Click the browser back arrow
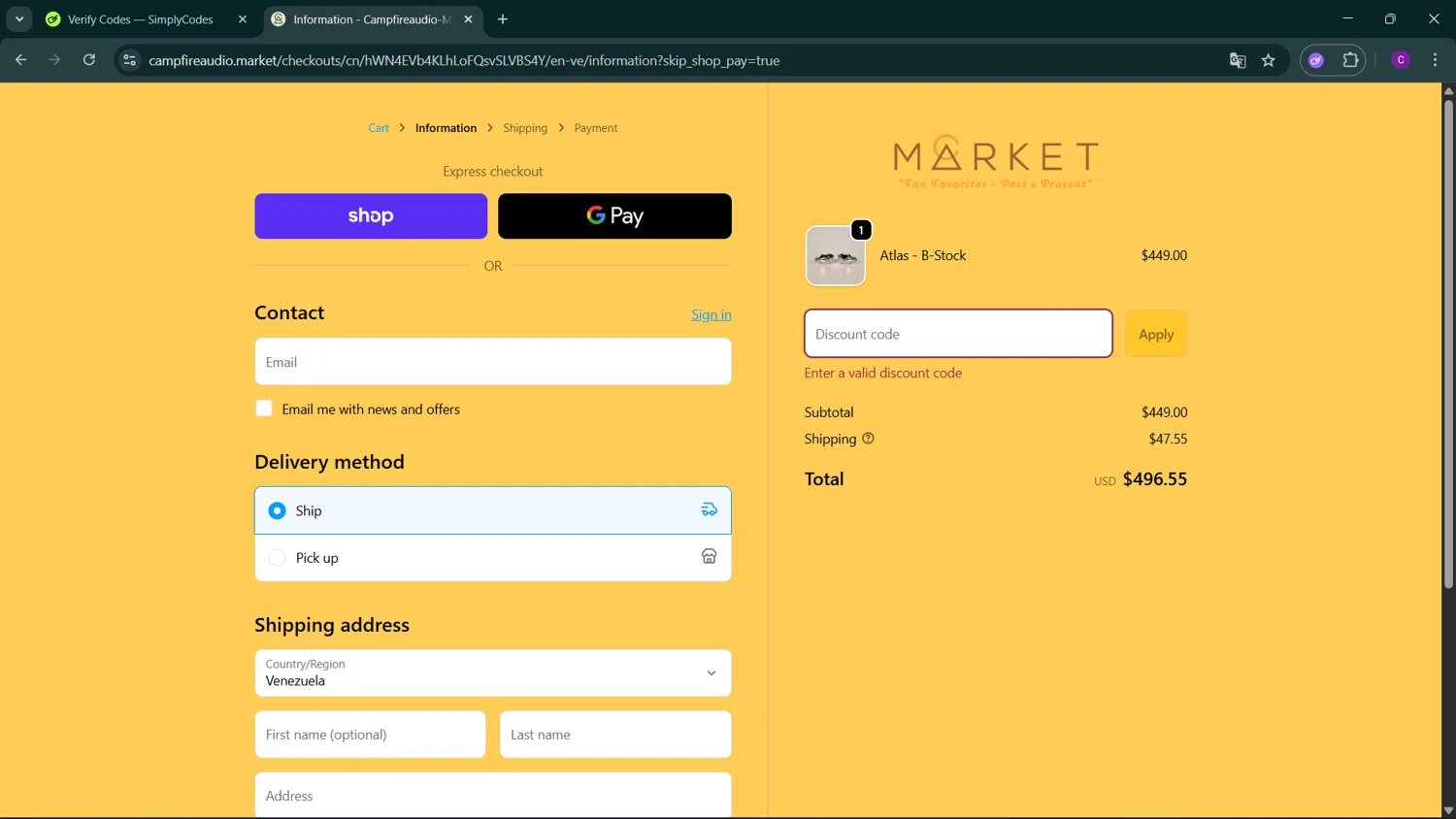 coord(21,60)
